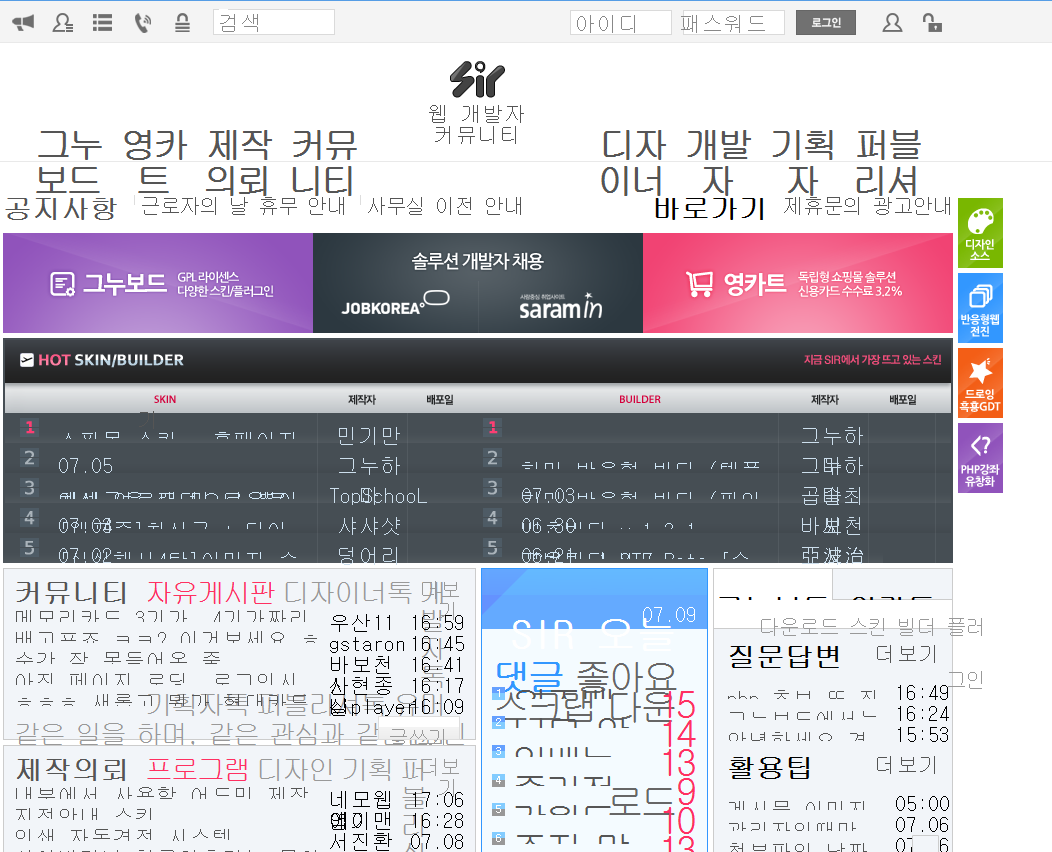Click the 우산11 post author name

[x=360, y=623]
